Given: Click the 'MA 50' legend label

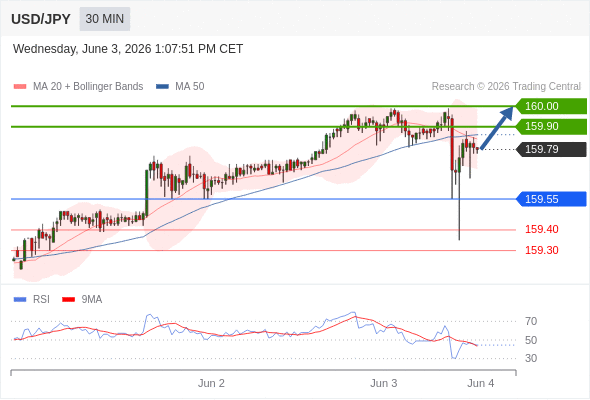Looking at the screenshot, I should (190, 87).
